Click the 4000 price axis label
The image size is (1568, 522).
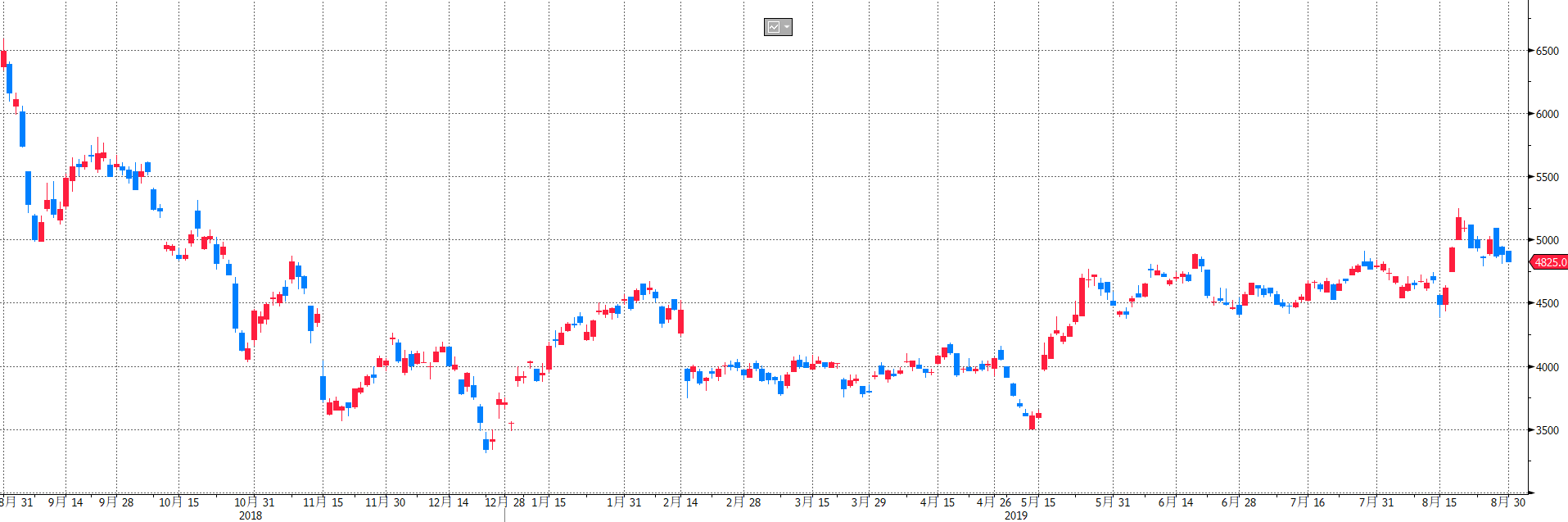point(1547,367)
